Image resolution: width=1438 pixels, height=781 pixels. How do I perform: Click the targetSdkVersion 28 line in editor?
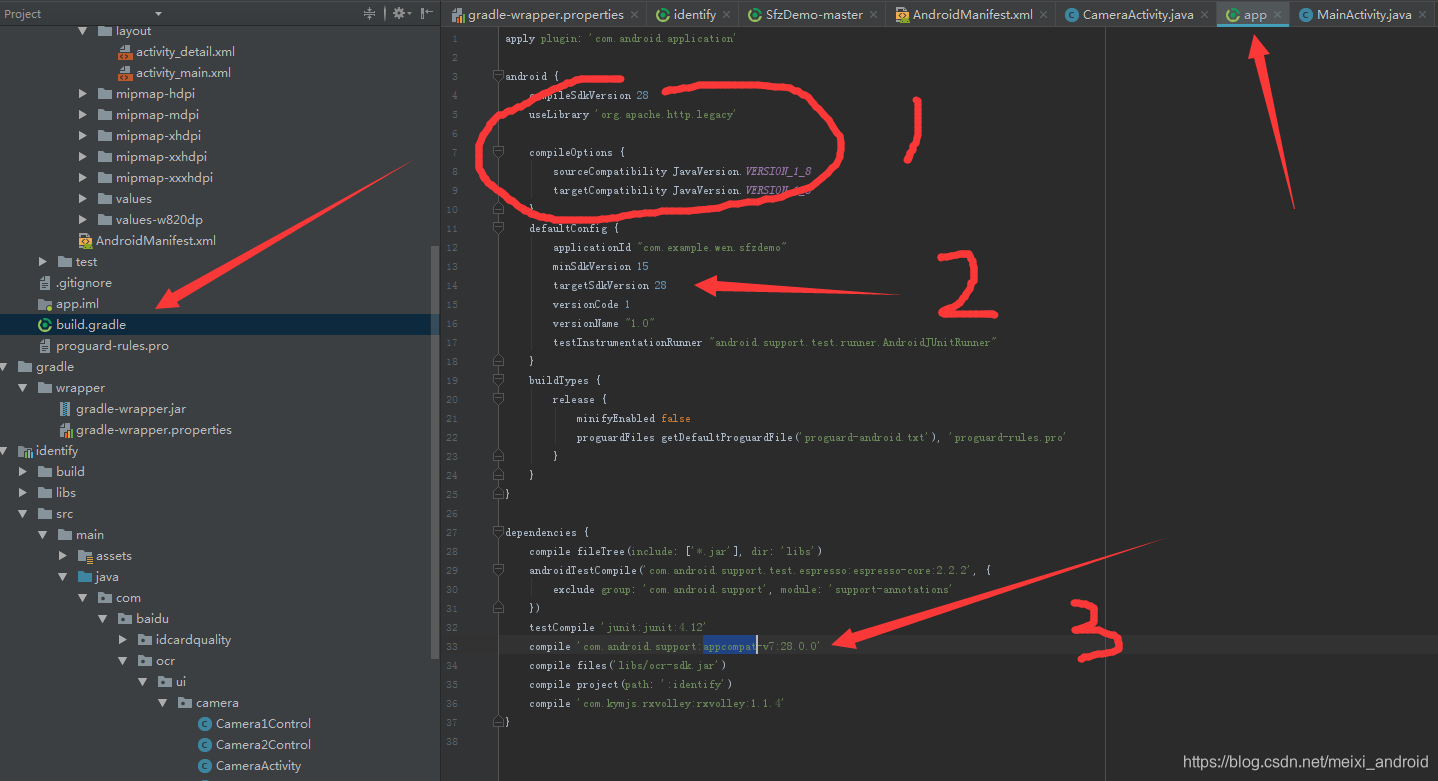pos(609,285)
